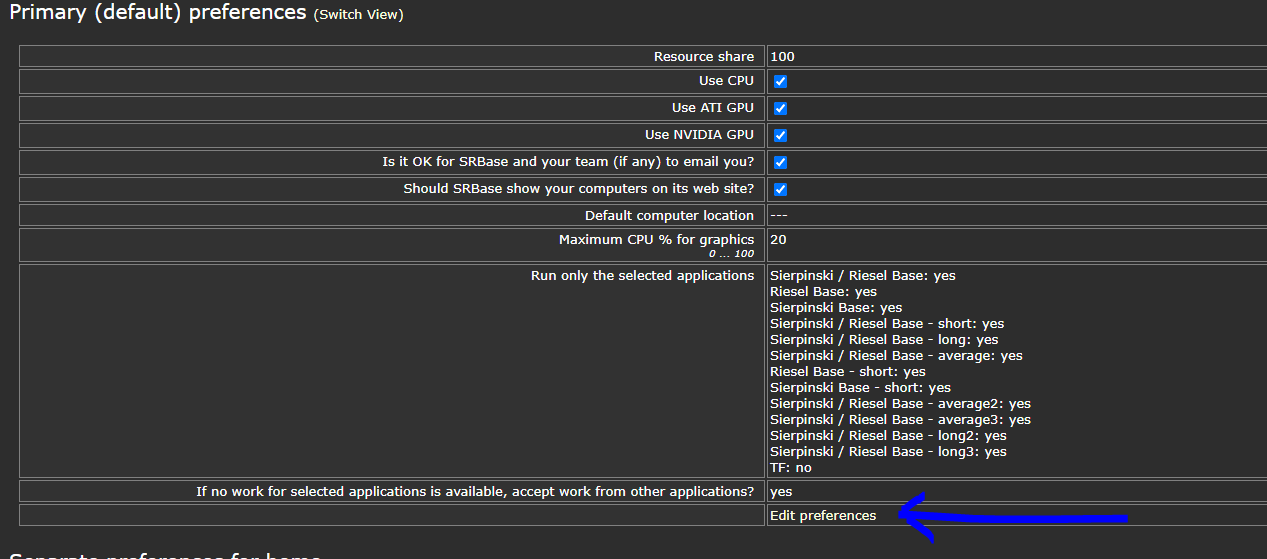Click 'Sierpinski / Riesel Base - average2' entry

(900, 404)
